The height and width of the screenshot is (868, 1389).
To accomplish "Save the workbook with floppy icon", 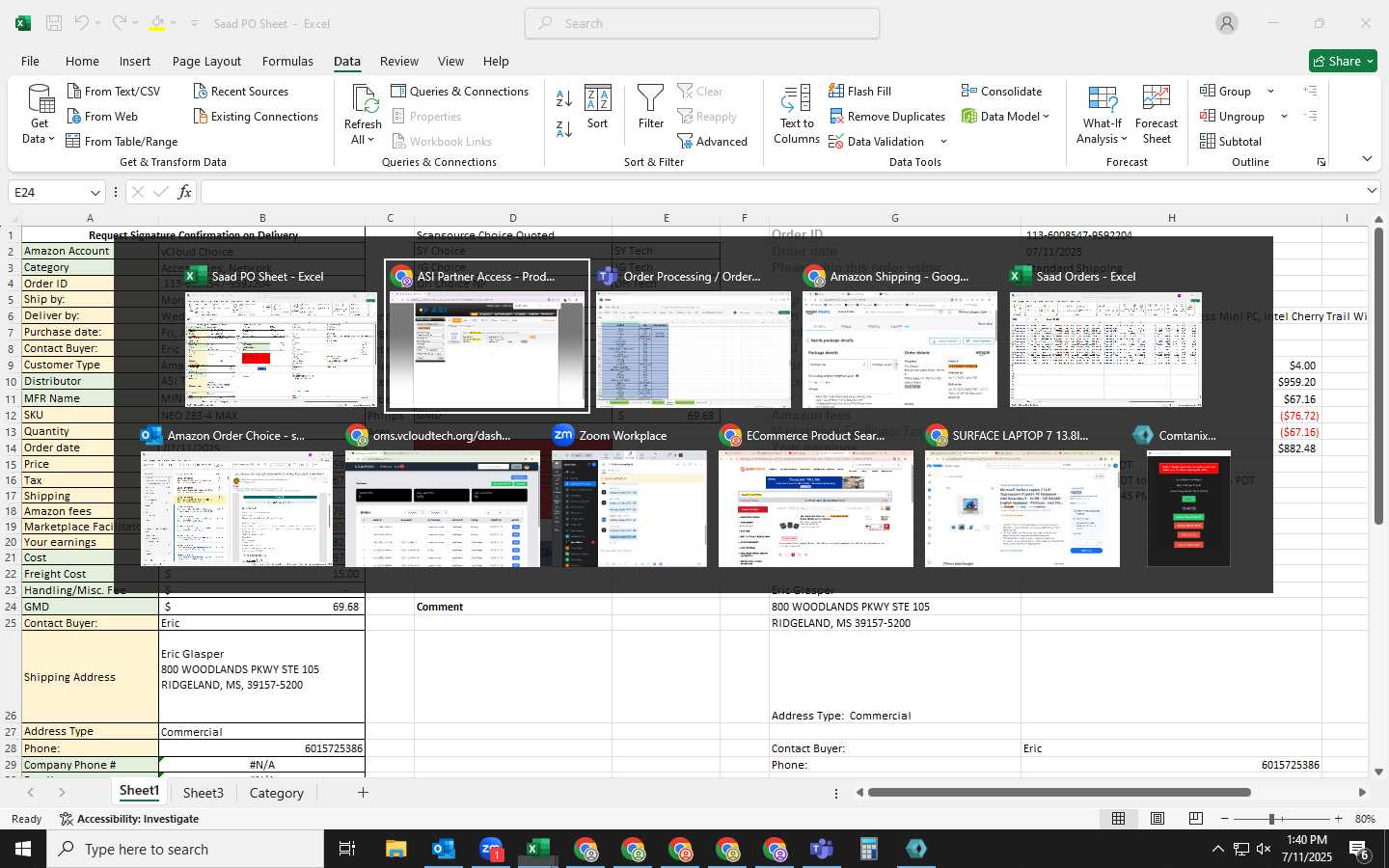I will (54, 23).
